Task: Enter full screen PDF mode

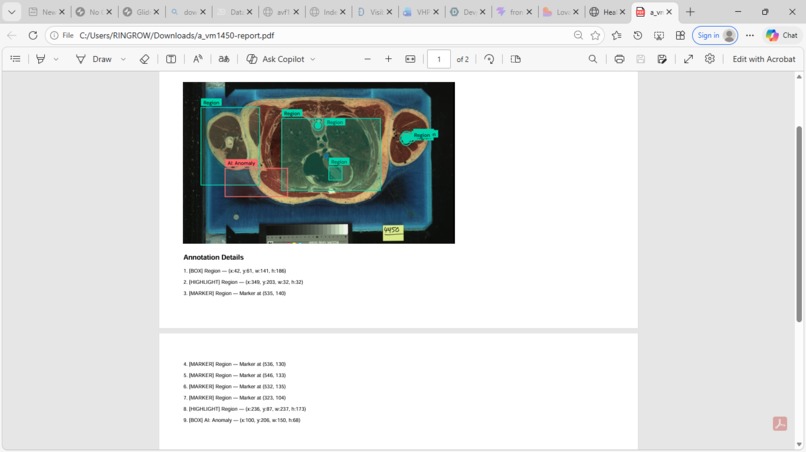Action: (x=688, y=59)
